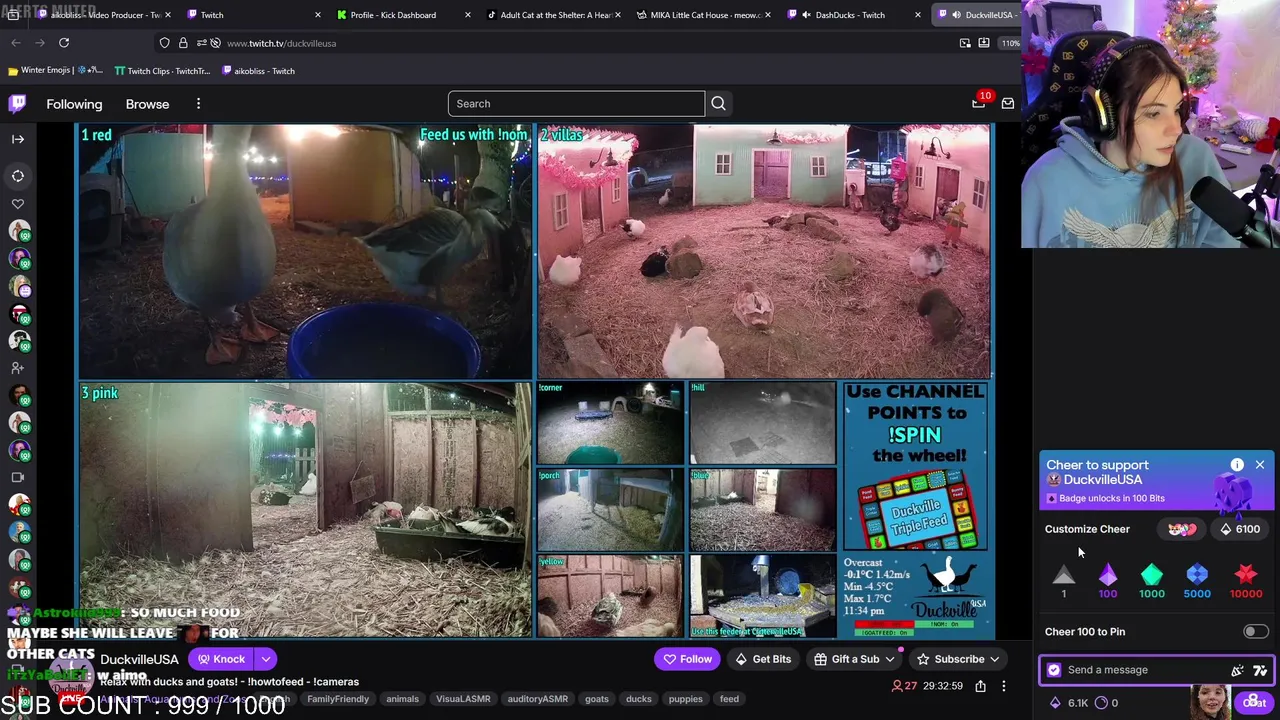The height and width of the screenshot is (720, 1280).
Task: Click the browser address bar URL
Action: point(281,43)
